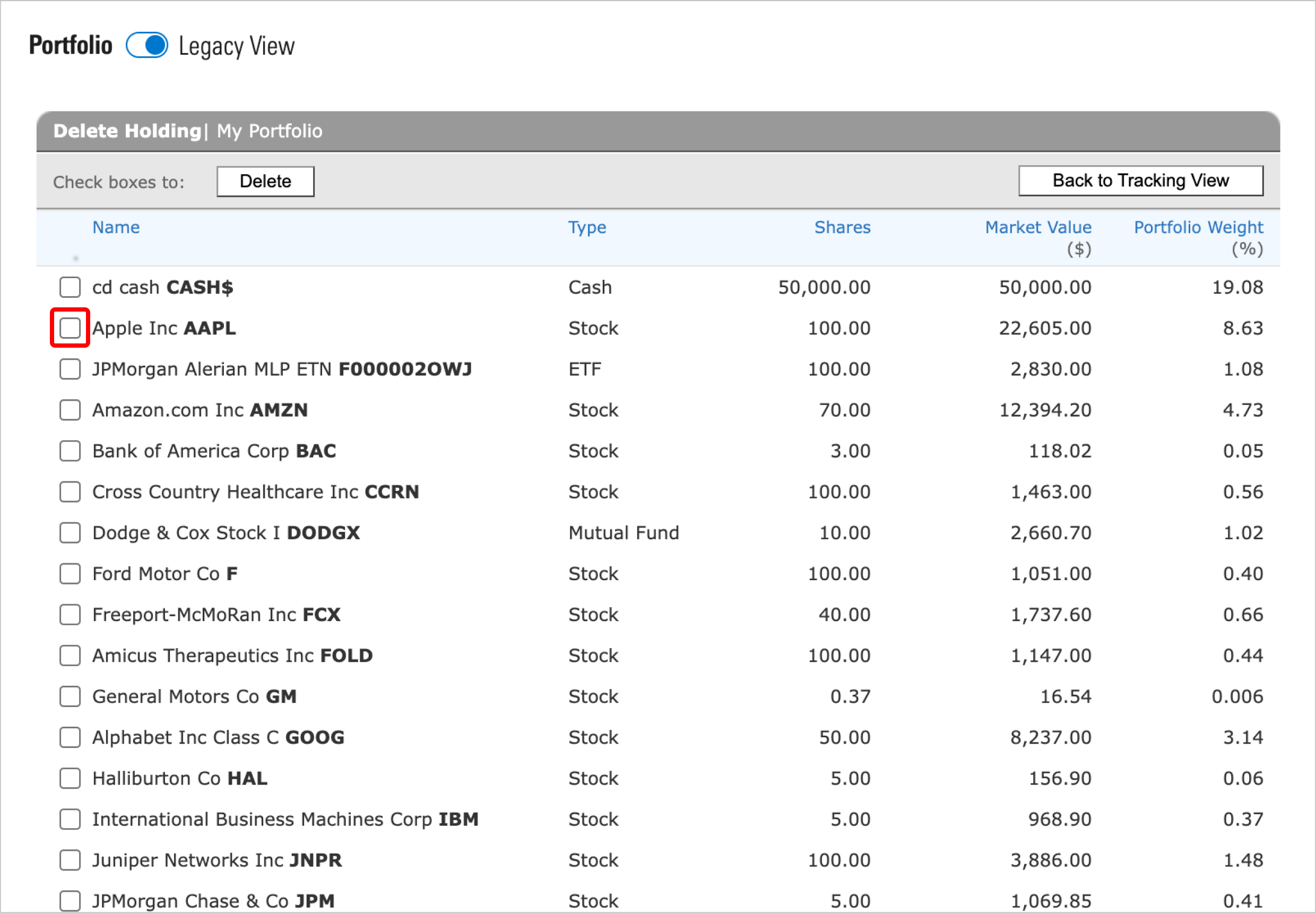Click 'Juniper Networks Inc JNPR'
Viewport: 1316px width, 913px height.
click(218, 860)
